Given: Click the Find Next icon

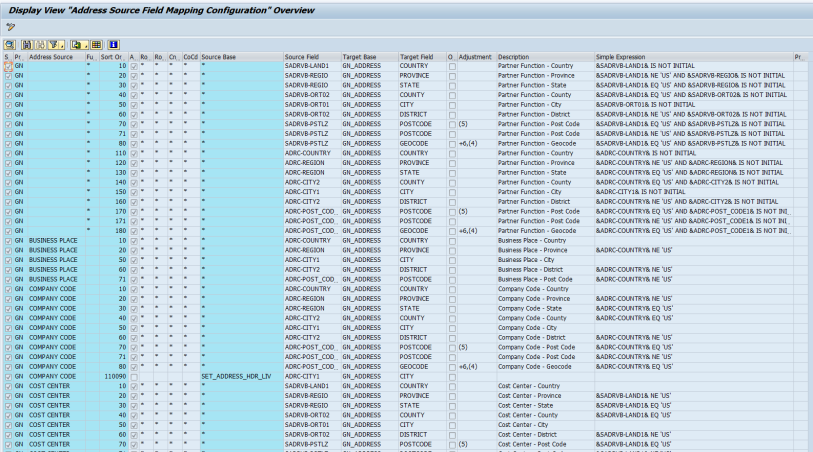Looking at the screenshot, I should point(38,45).
